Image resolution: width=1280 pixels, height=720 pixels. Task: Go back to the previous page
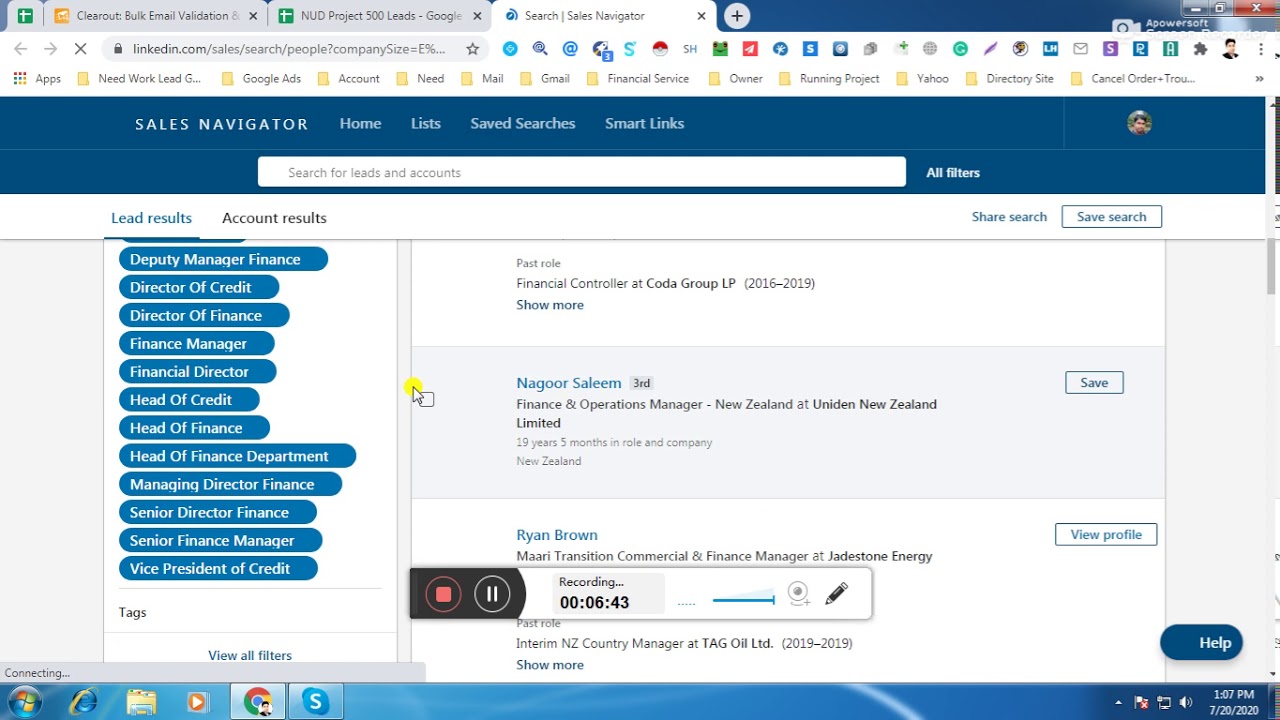pyautogui.click(x=21, y=49)
